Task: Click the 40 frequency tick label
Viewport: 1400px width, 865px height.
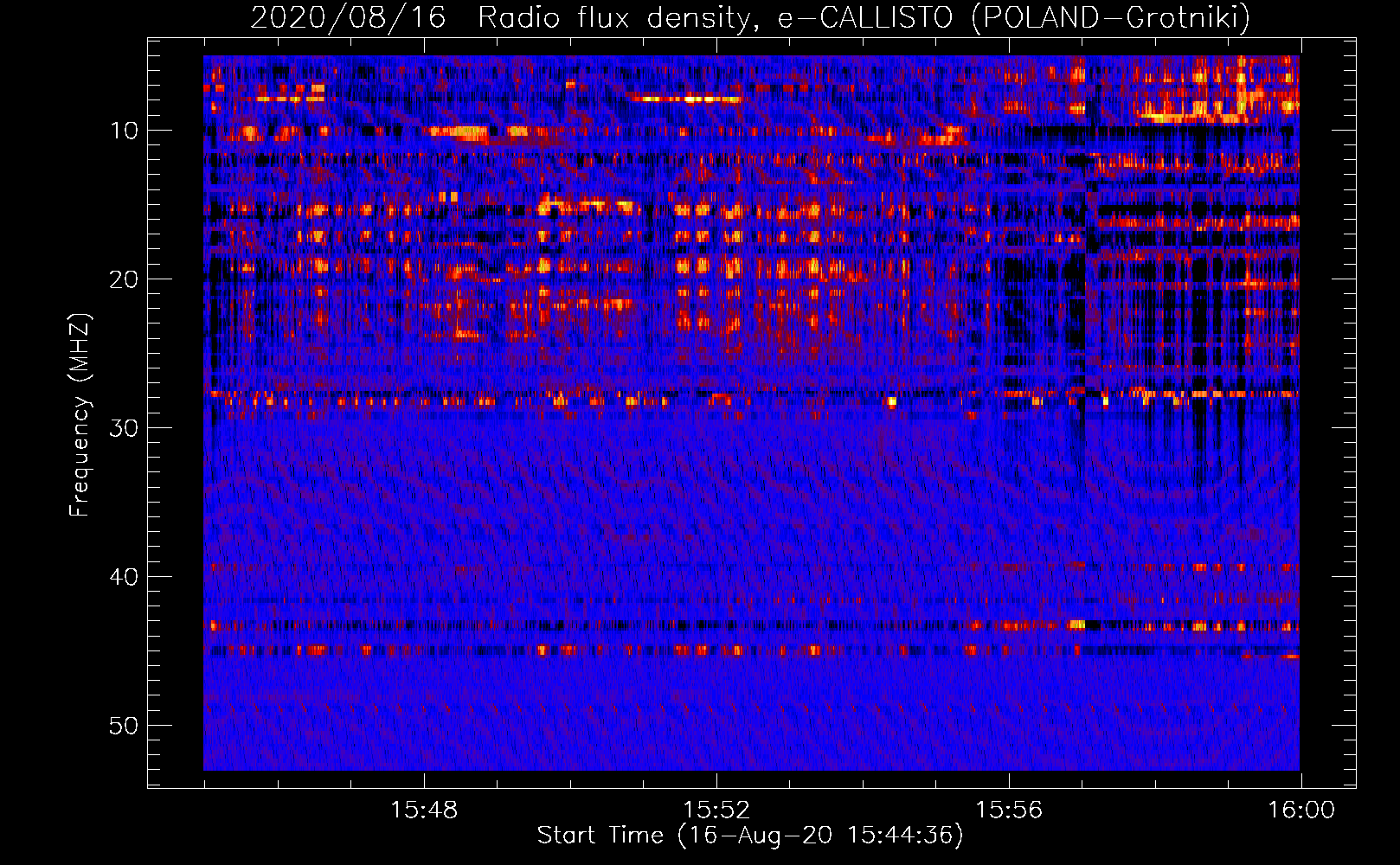Action: pos(125,577)
